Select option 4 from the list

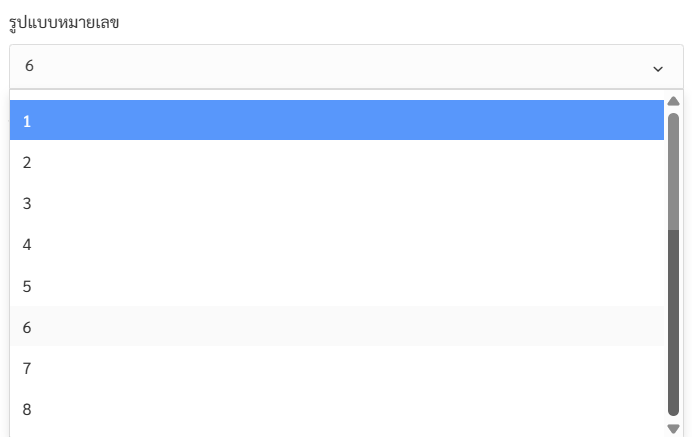(x=337, y=245)
